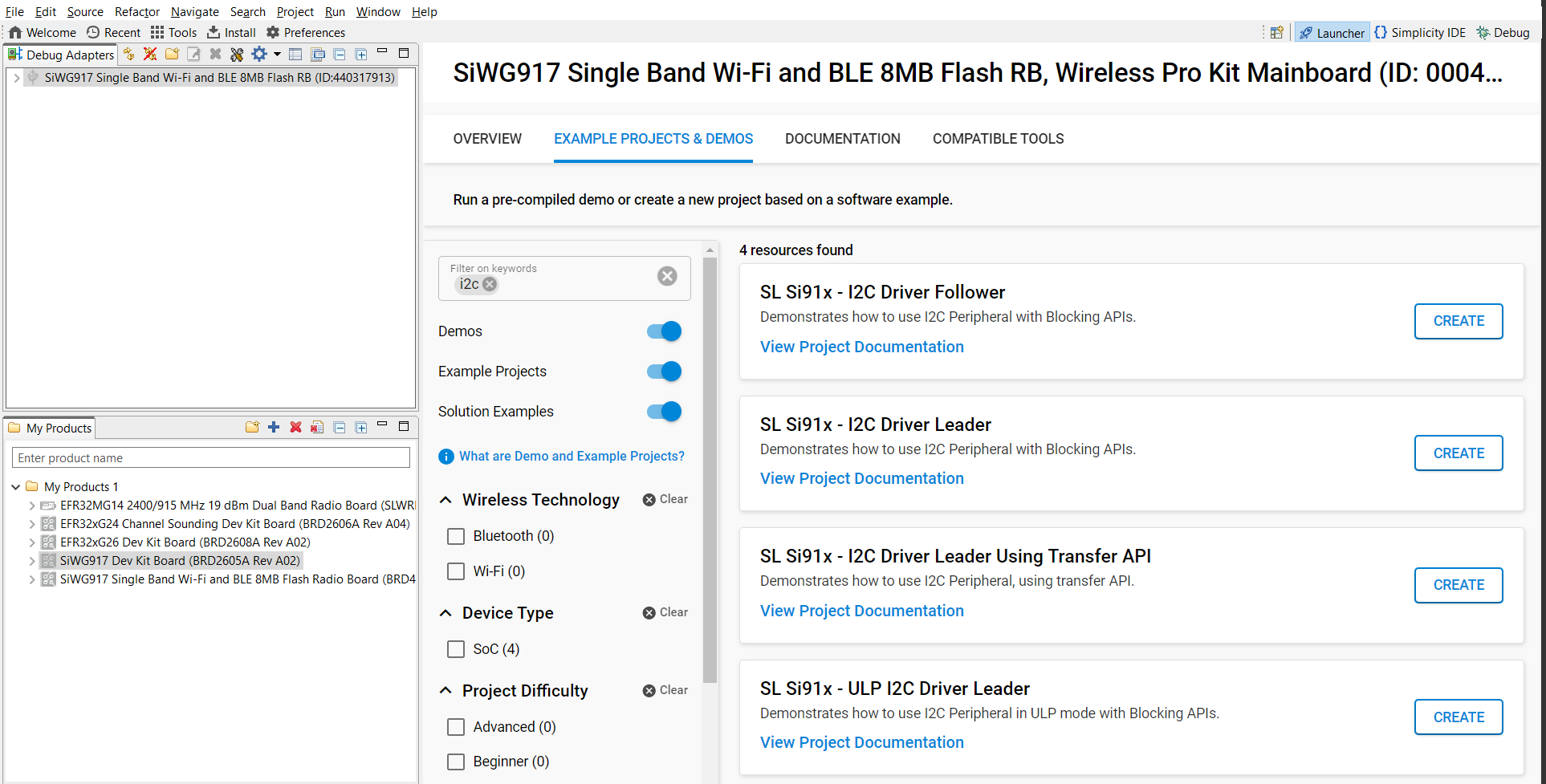Click CREATE for SL Si91x I2C Driver Follower
Viewport: 1546px width, 784px height.
click(1458, 321)
